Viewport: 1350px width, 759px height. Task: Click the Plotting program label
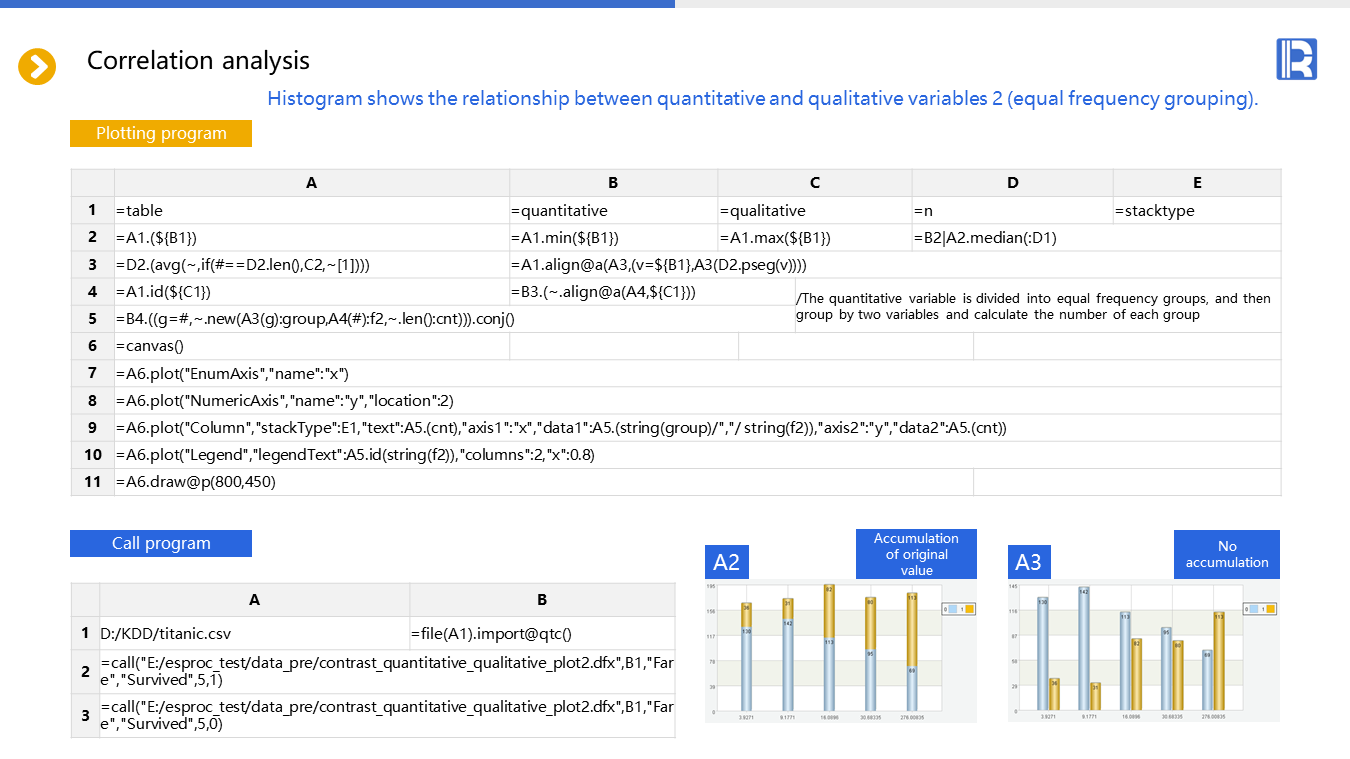pyautogui.click(x=161, y=133)
